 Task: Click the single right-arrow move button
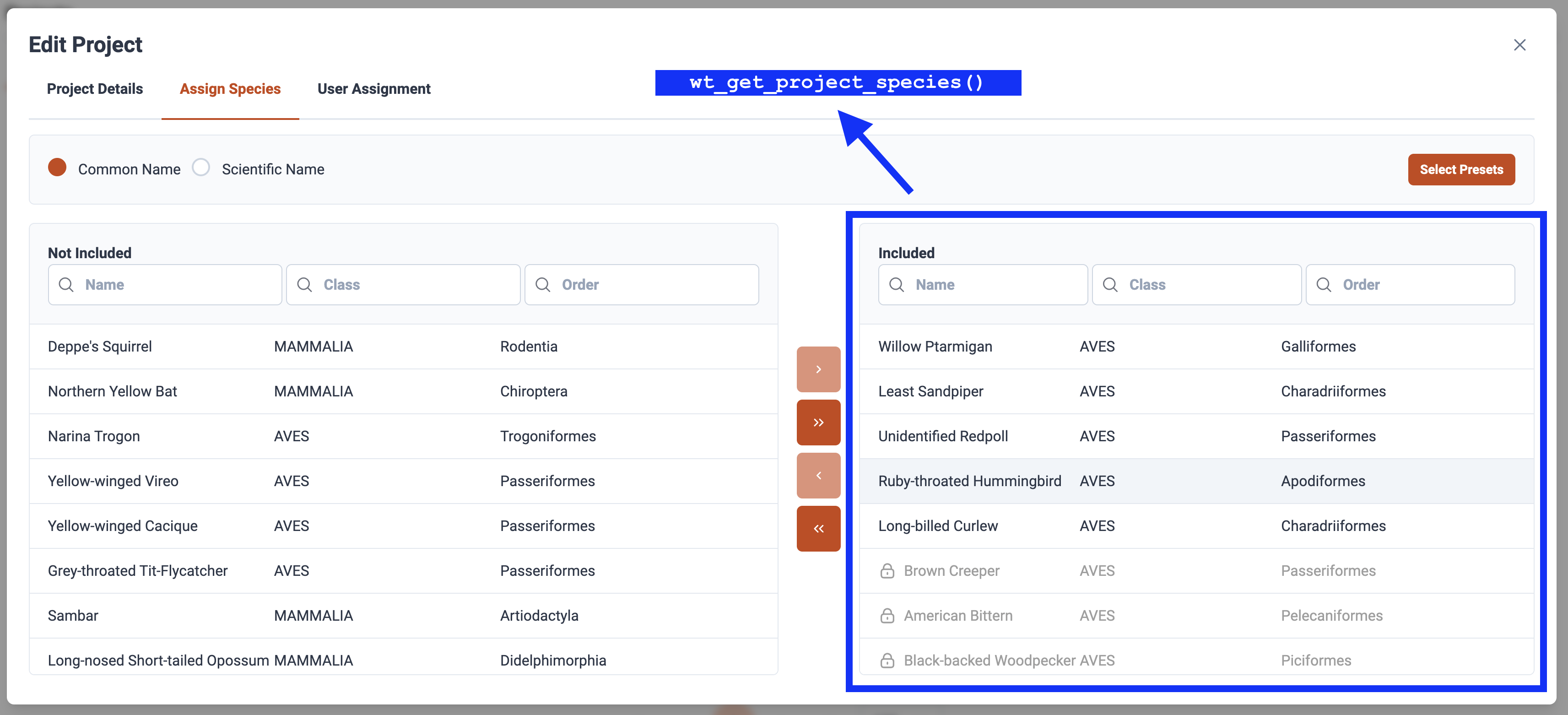(x=818, y=369)
